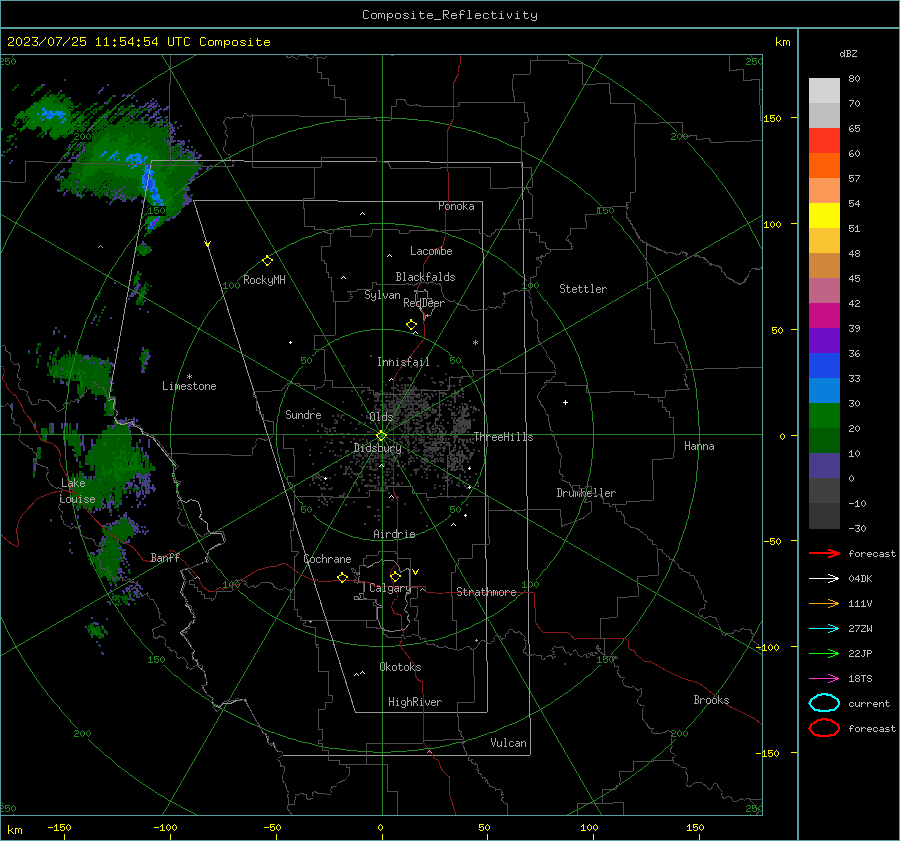Viewport: 900px width, 841px height.
Task: Click the 60 dBZ red color swatch
Action: coord(824,141)
